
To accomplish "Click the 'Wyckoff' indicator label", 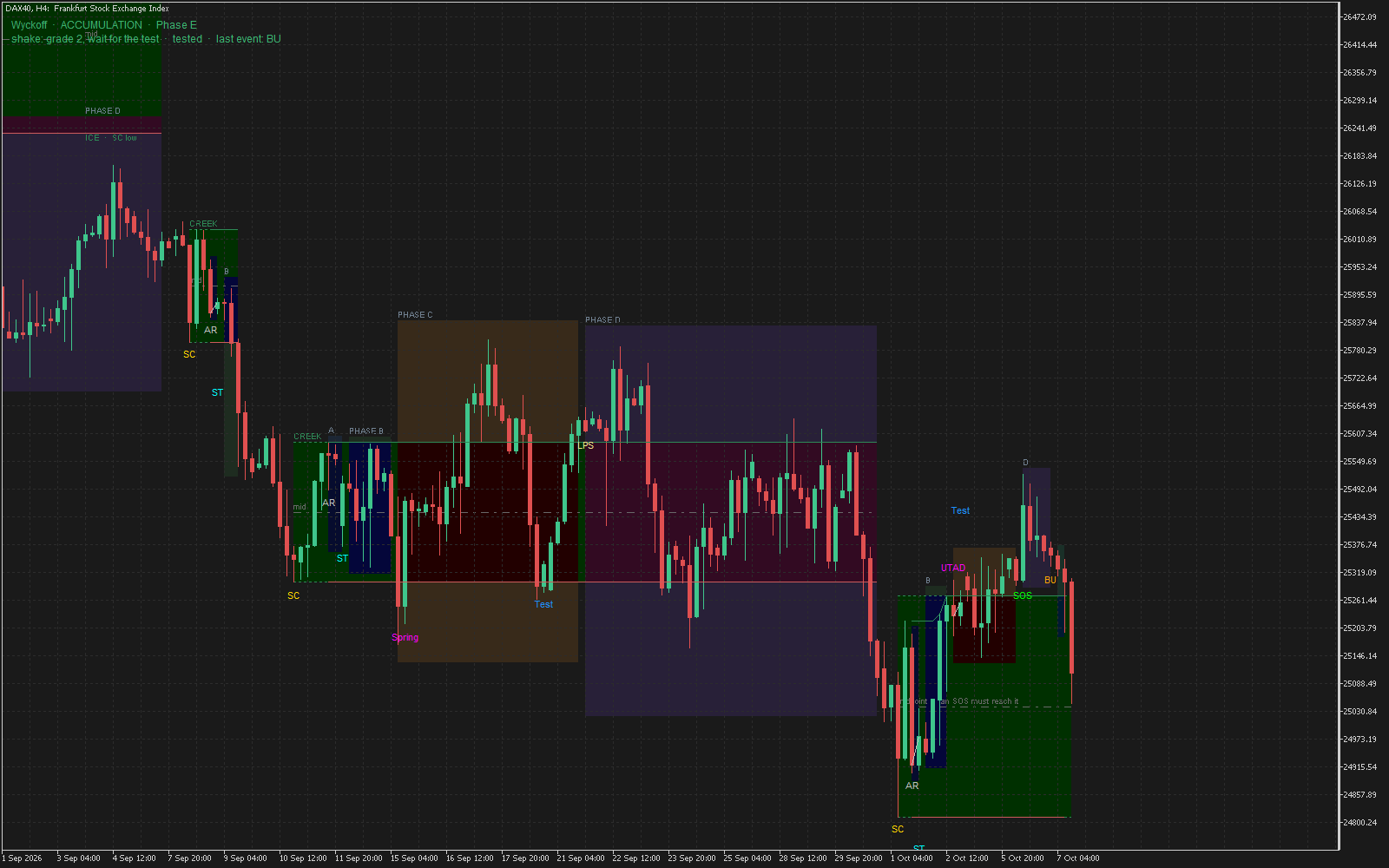I will click(x=30, y=25).
